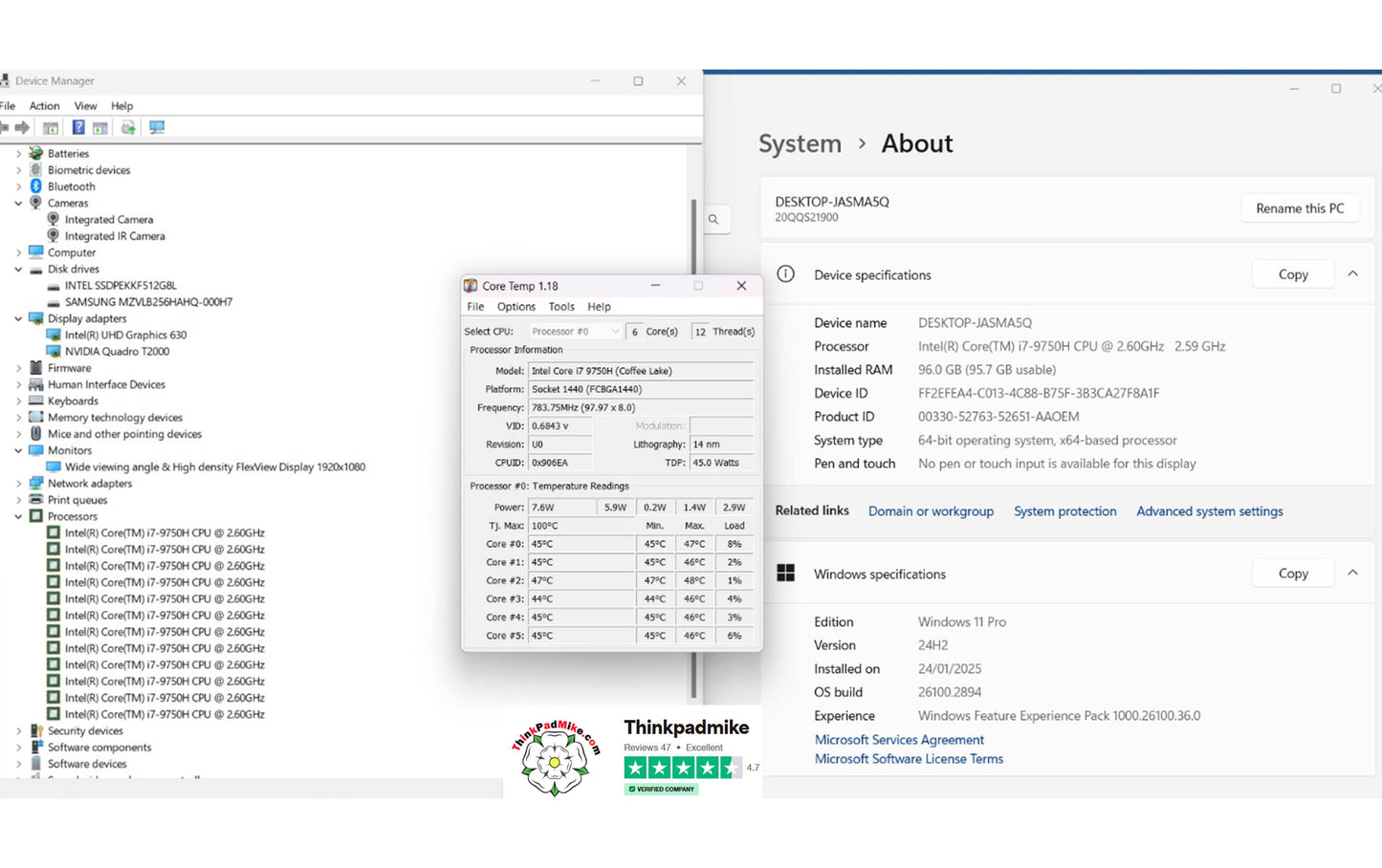Collapse the Processors node
The height and width of the screenshot is (868, 1382).
18,516
